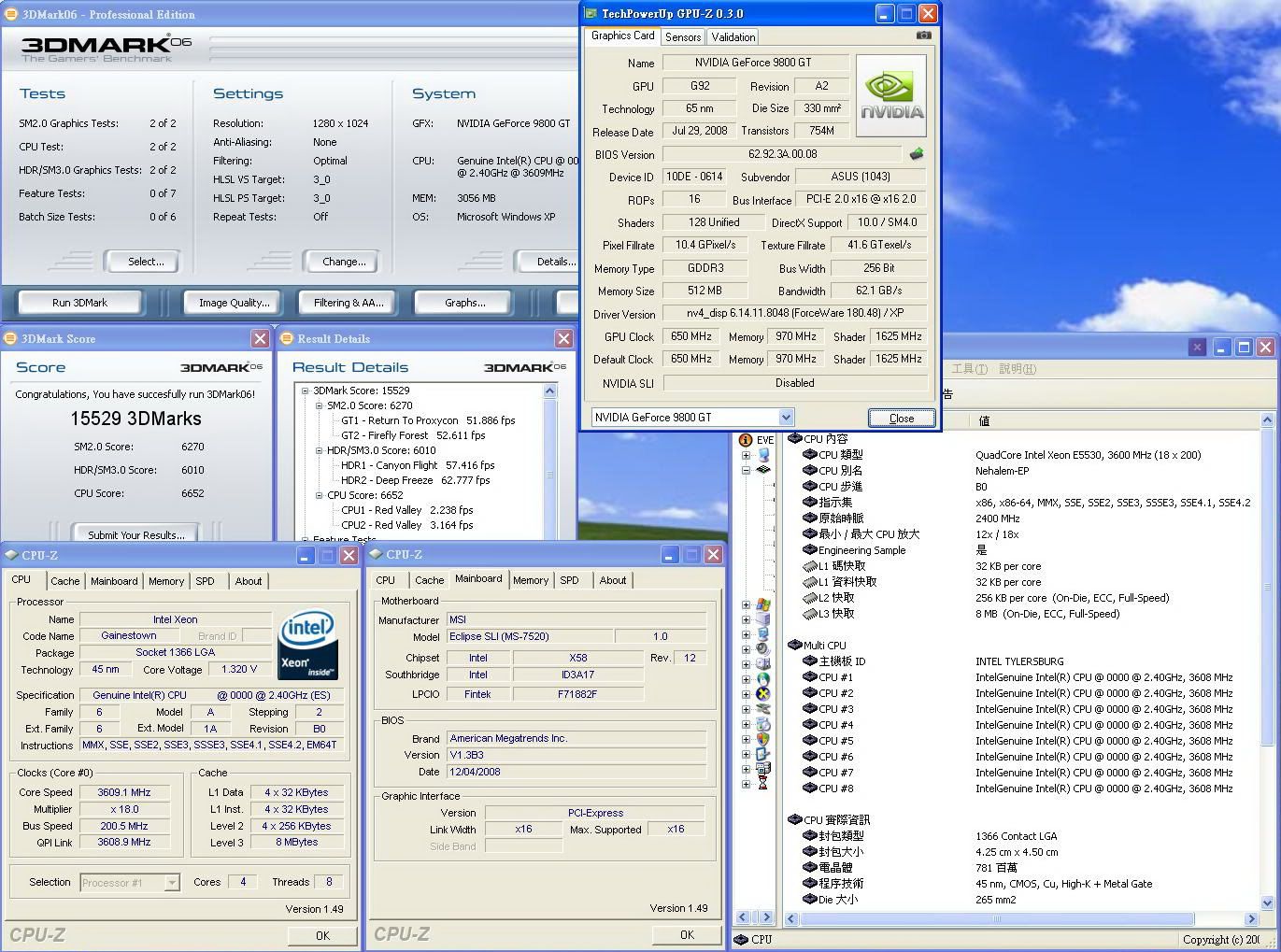Select the devices icon in EVEREST tree
The image size is (1281, 952).
[763, 709]
